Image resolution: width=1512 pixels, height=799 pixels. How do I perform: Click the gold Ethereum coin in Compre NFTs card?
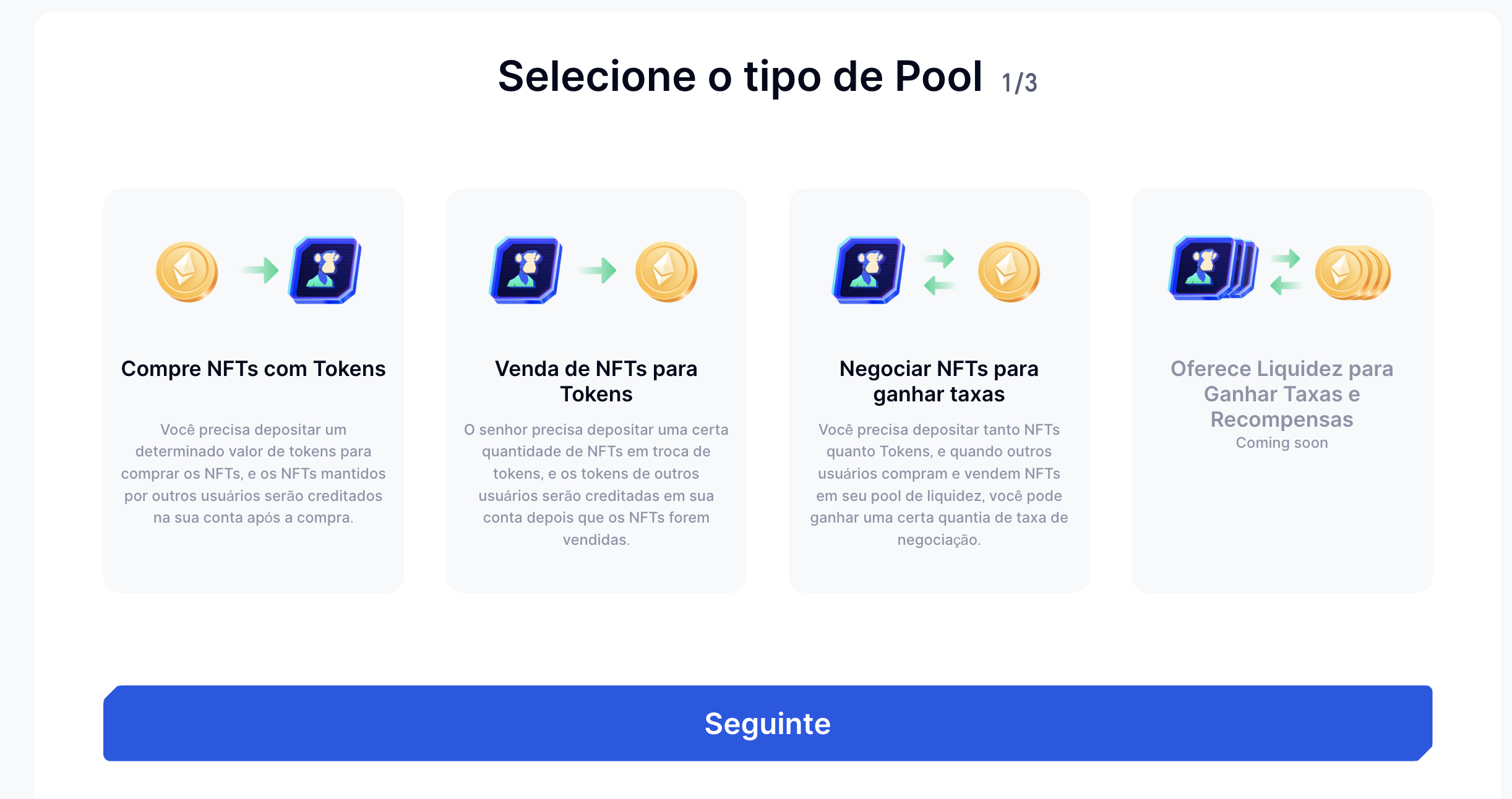click(x=187, y=271)
